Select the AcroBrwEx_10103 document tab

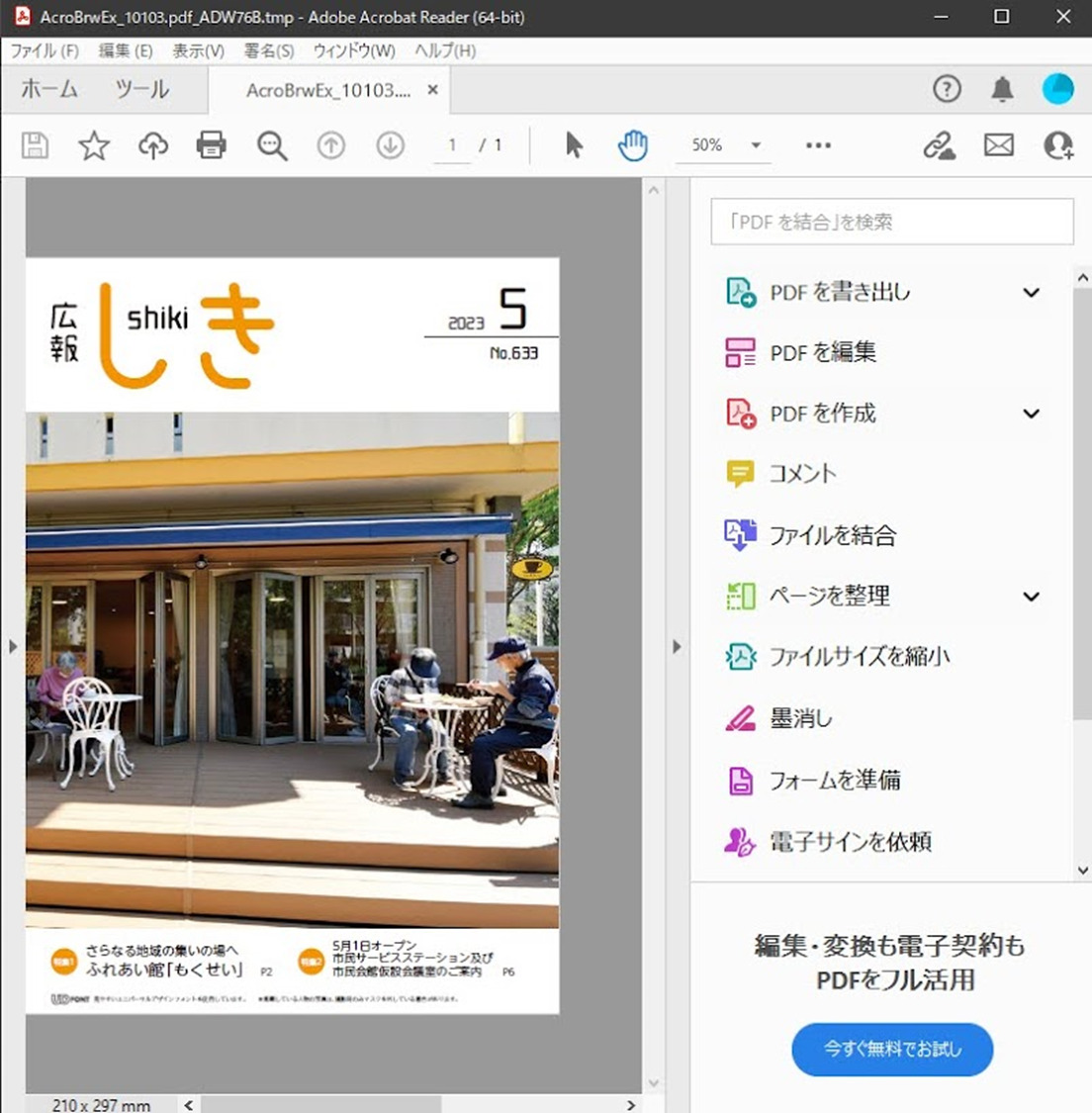coord(327,90)
